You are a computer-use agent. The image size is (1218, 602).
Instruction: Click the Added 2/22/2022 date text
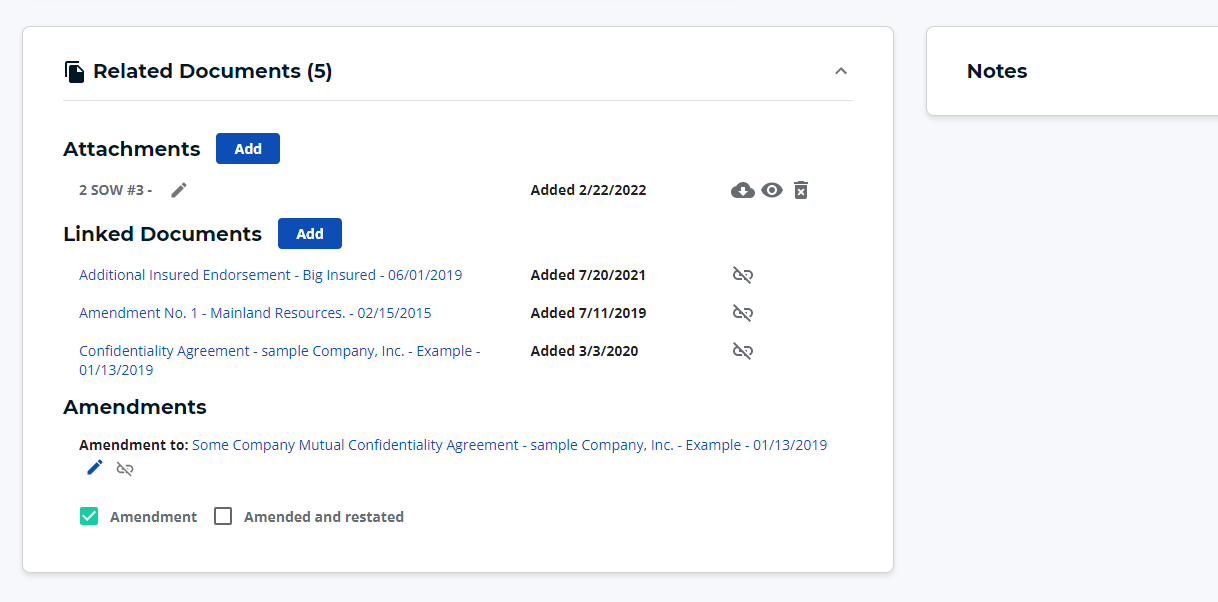click(588, 190)
